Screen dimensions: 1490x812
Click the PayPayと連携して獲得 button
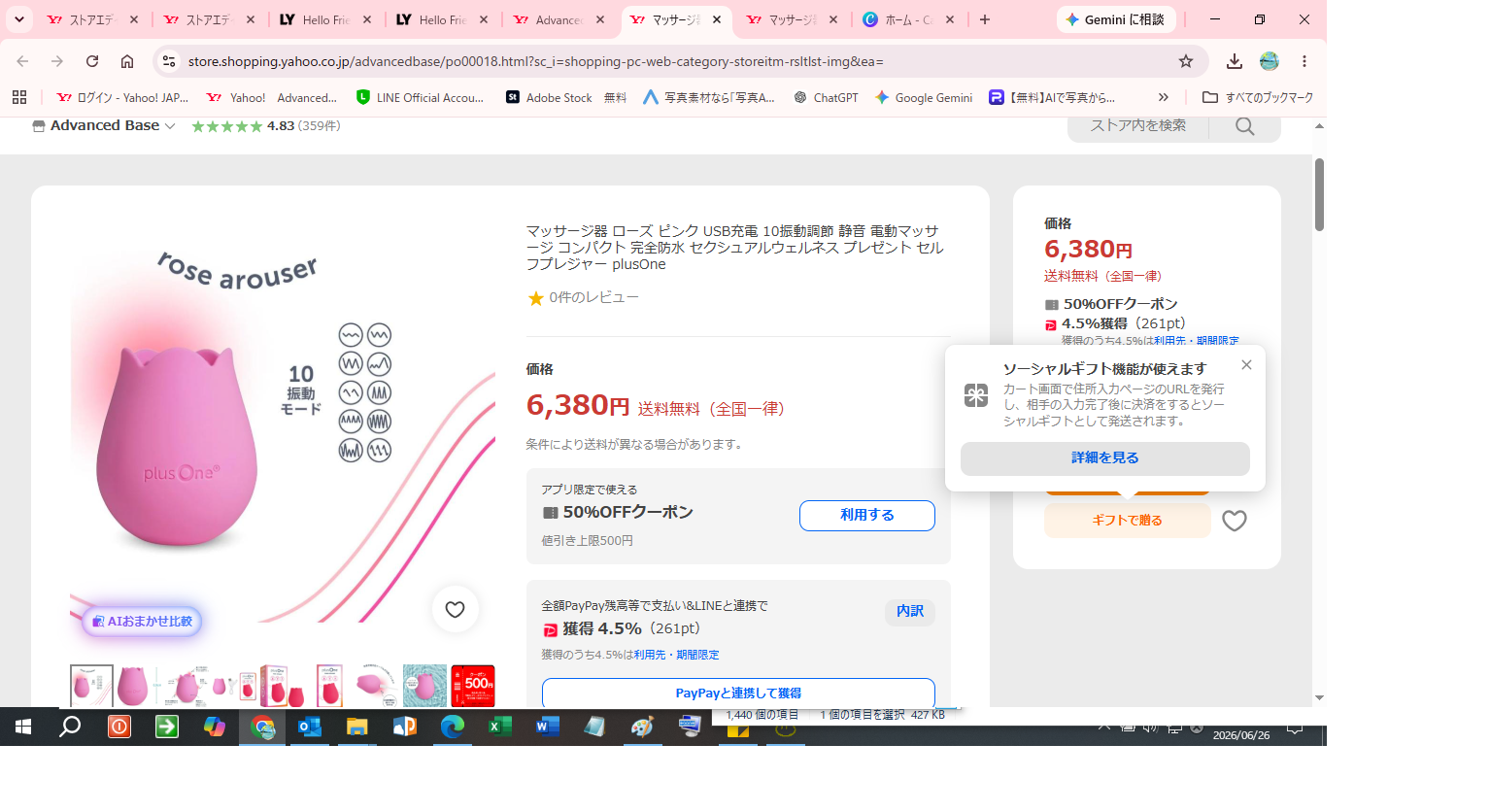pyautogui.click(x=738, y=693)
